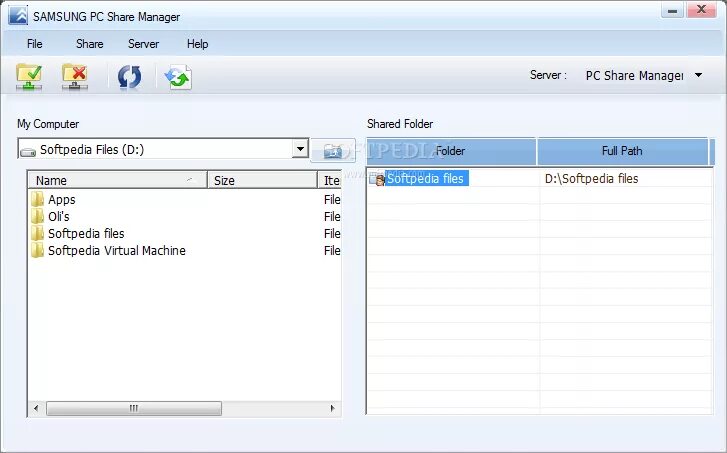Click the left scroll arrow of file list

pyautogui.click(x=36, y=408)
